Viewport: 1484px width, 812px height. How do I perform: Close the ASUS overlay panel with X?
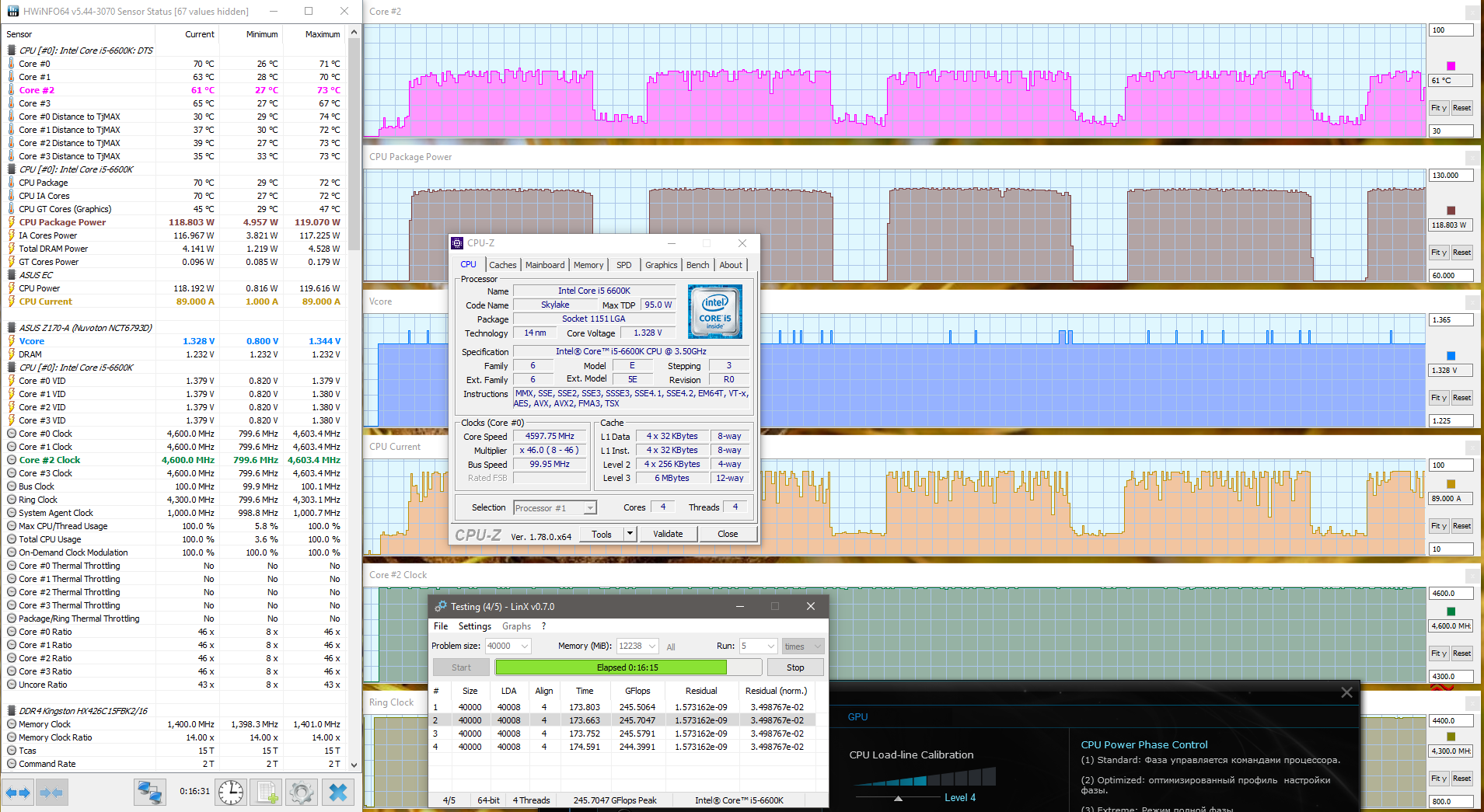click(x=1346, y=692)
